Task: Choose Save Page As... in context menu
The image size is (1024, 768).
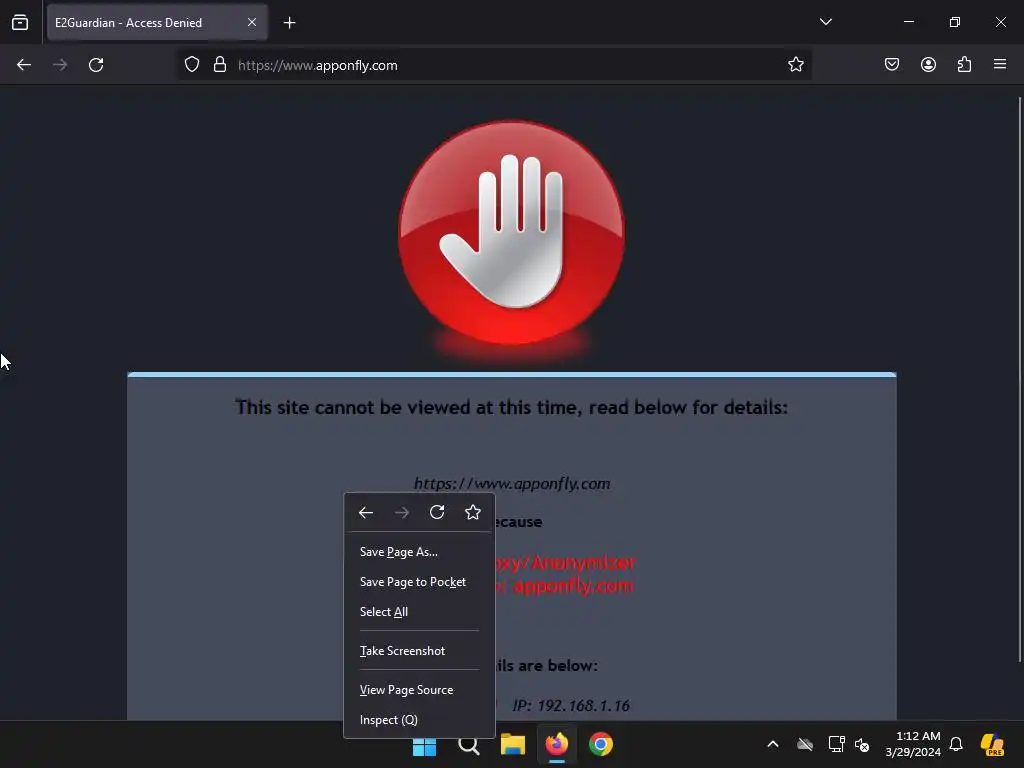Action: pos(419,552)
